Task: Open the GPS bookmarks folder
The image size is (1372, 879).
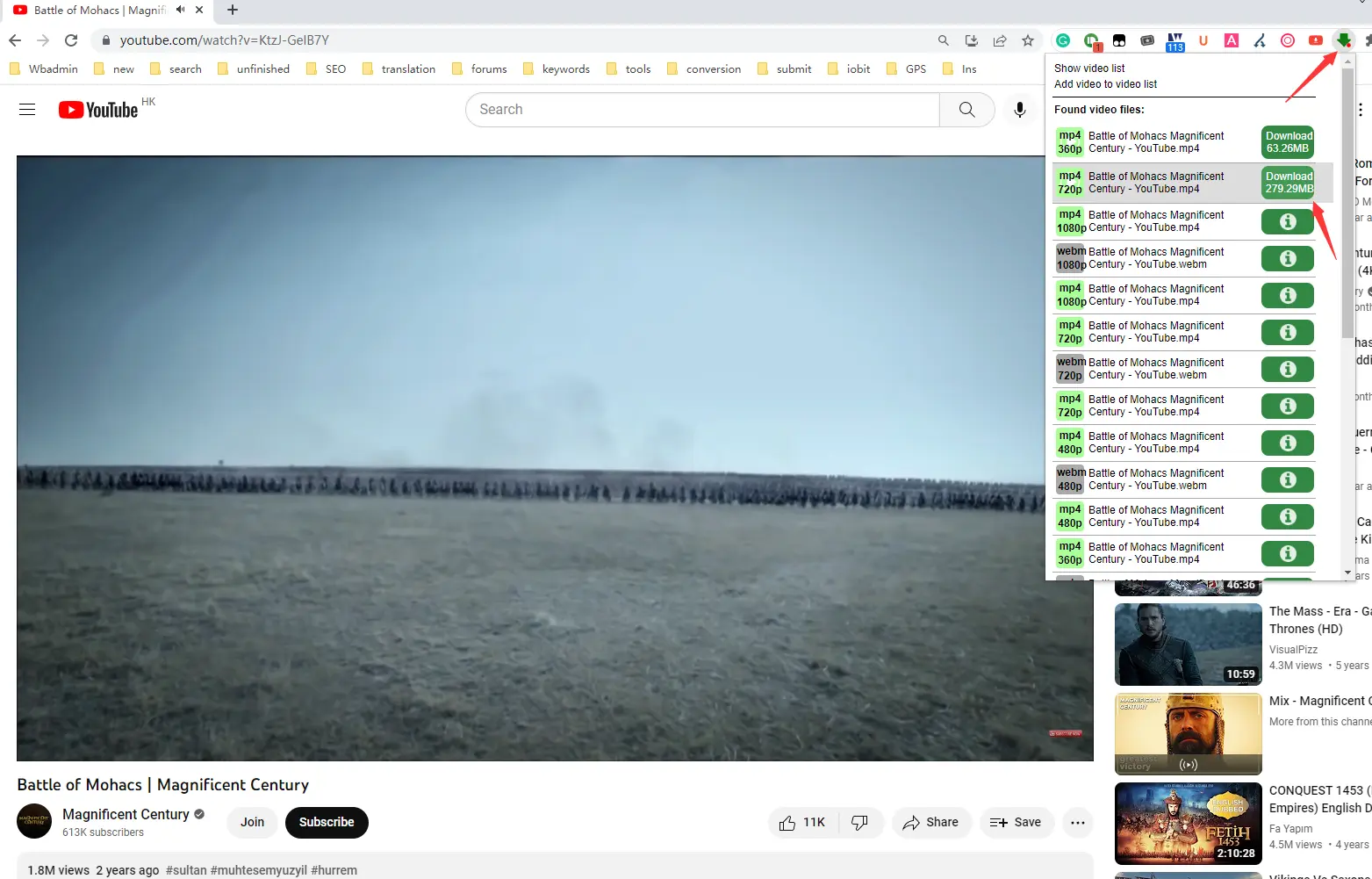Action: pos(907,68)
